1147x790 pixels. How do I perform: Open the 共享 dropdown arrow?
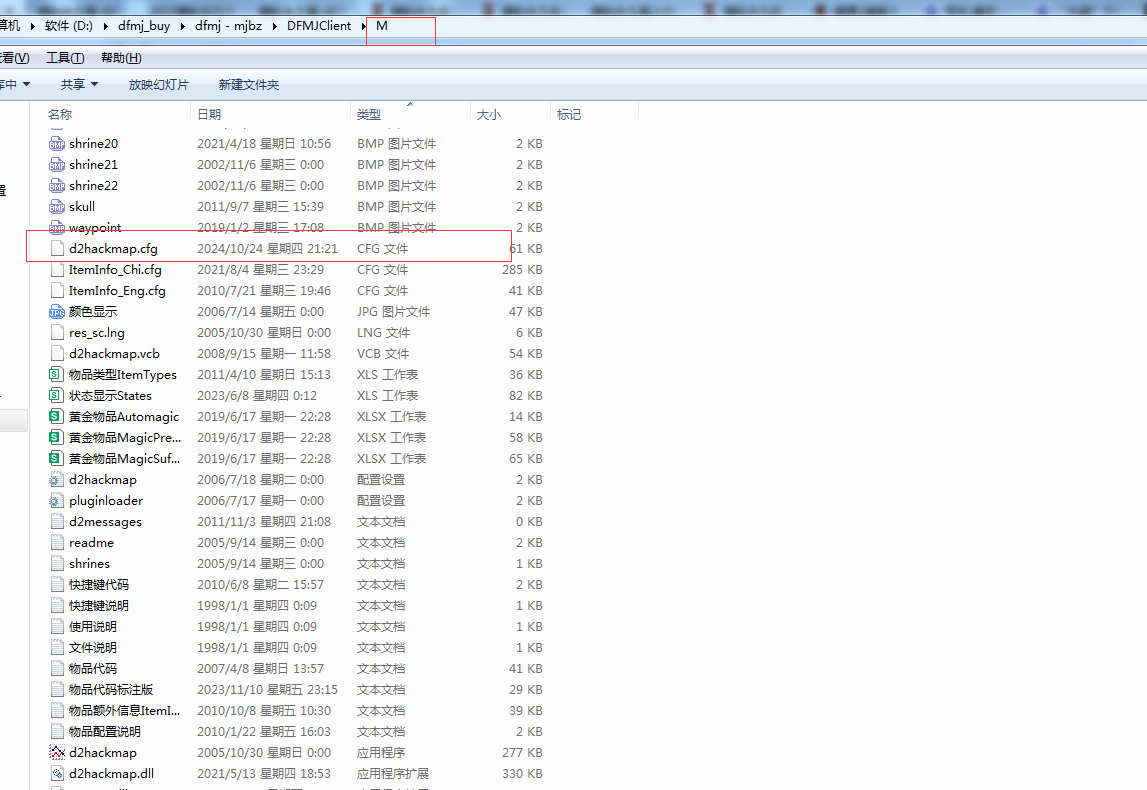[x=94, y=85]
